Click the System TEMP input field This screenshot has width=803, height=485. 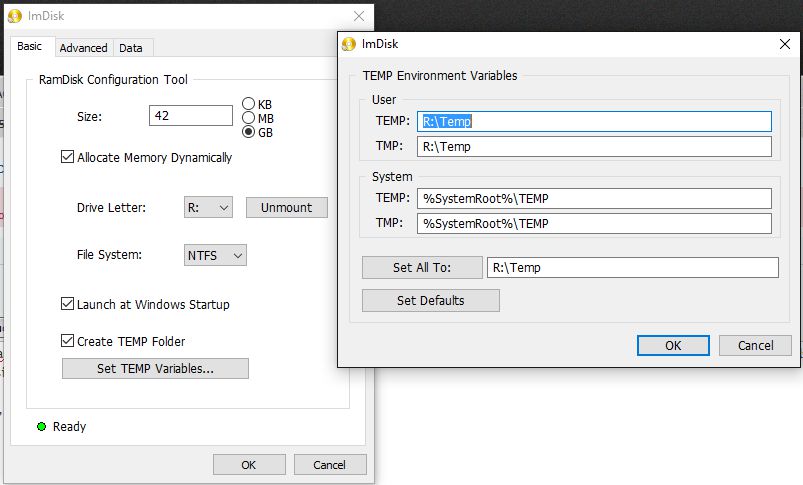pos(594,198)
